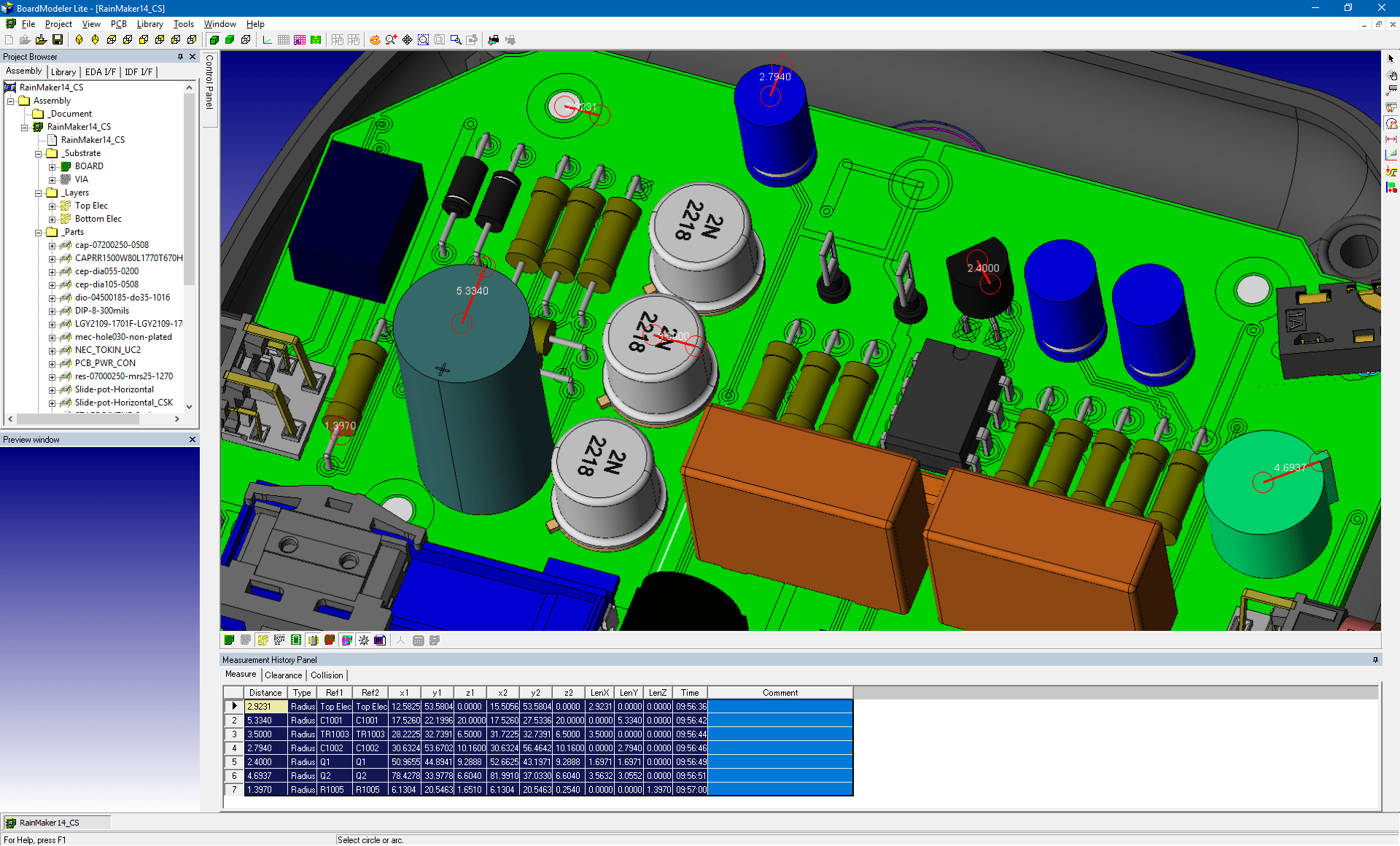Click the RainMaker14_CS document tab at bottom

click(57, 823)
